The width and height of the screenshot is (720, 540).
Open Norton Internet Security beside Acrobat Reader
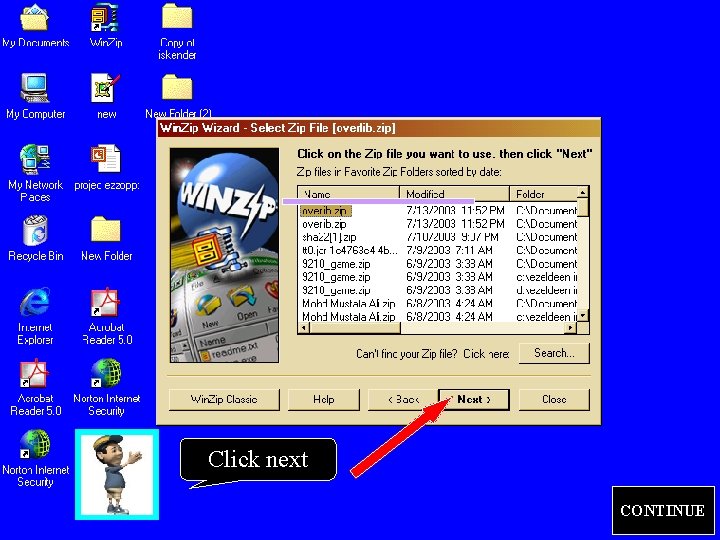click(x=107, y=387)
